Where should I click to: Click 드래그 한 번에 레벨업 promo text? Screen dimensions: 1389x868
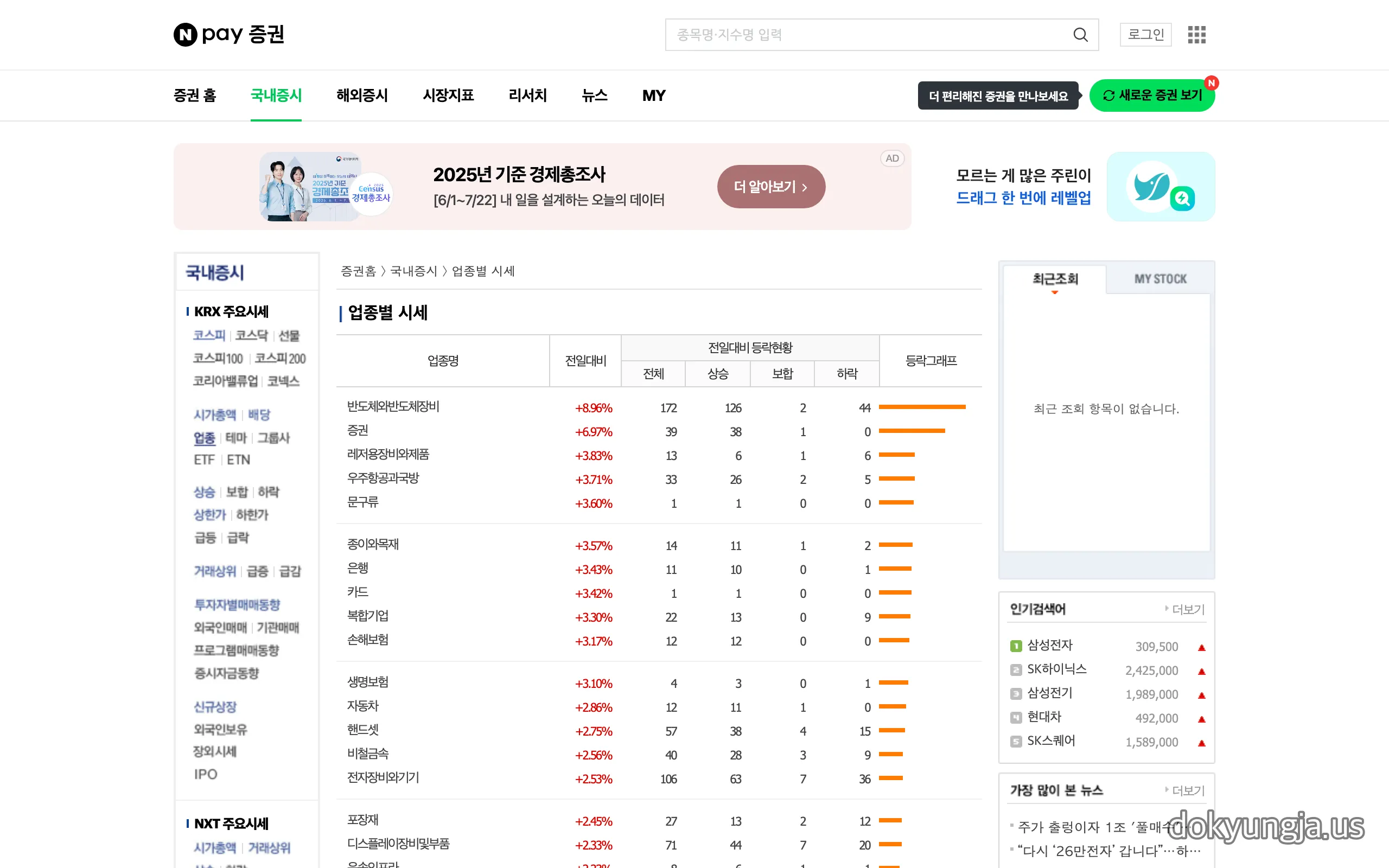[x=1023, y=198]
